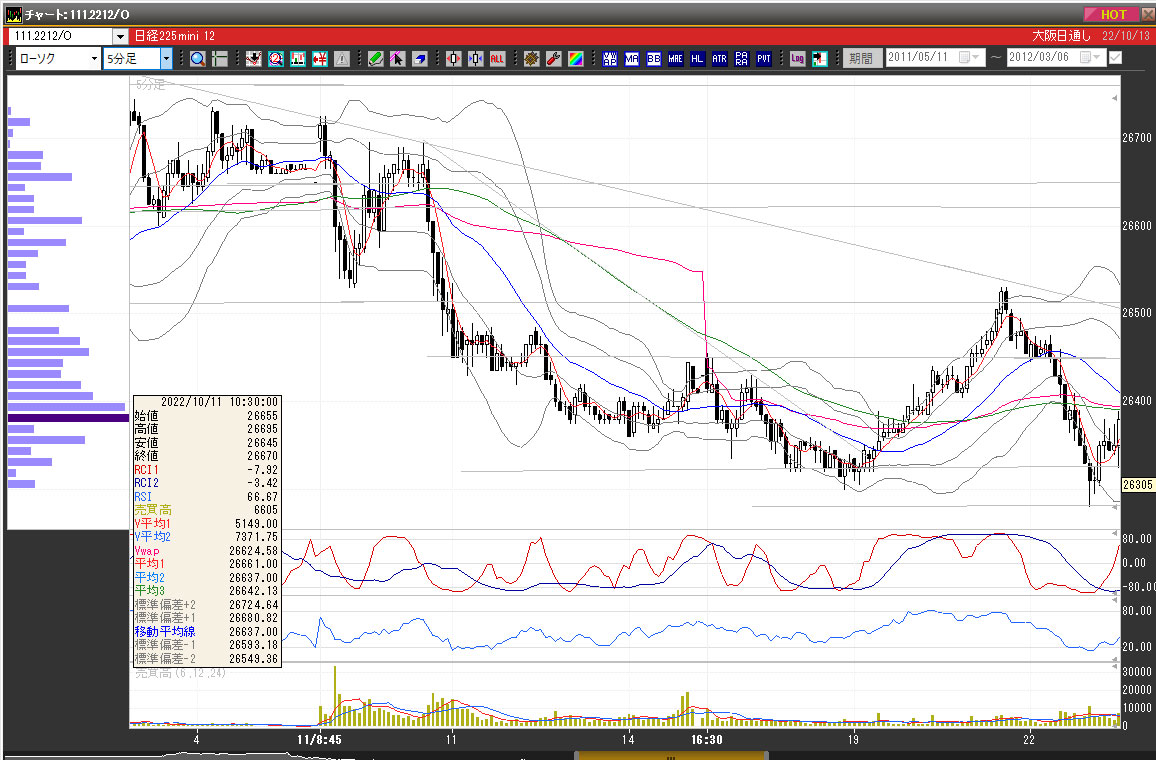Open the start date 2011/05/11 calendar dropdown
Viewport: 1156px width, 760px height.
968,57
